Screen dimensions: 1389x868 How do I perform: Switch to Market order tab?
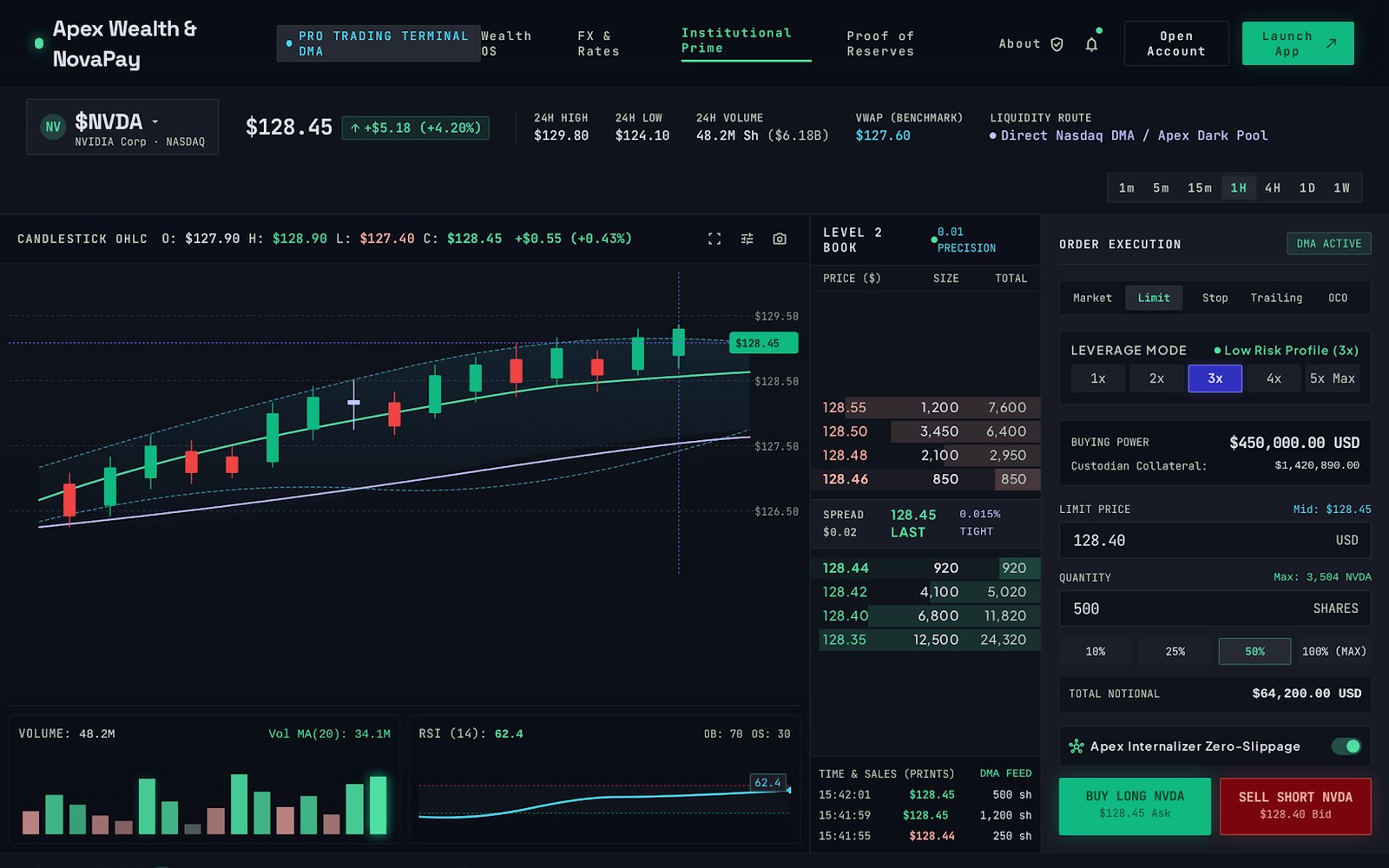1092,298
